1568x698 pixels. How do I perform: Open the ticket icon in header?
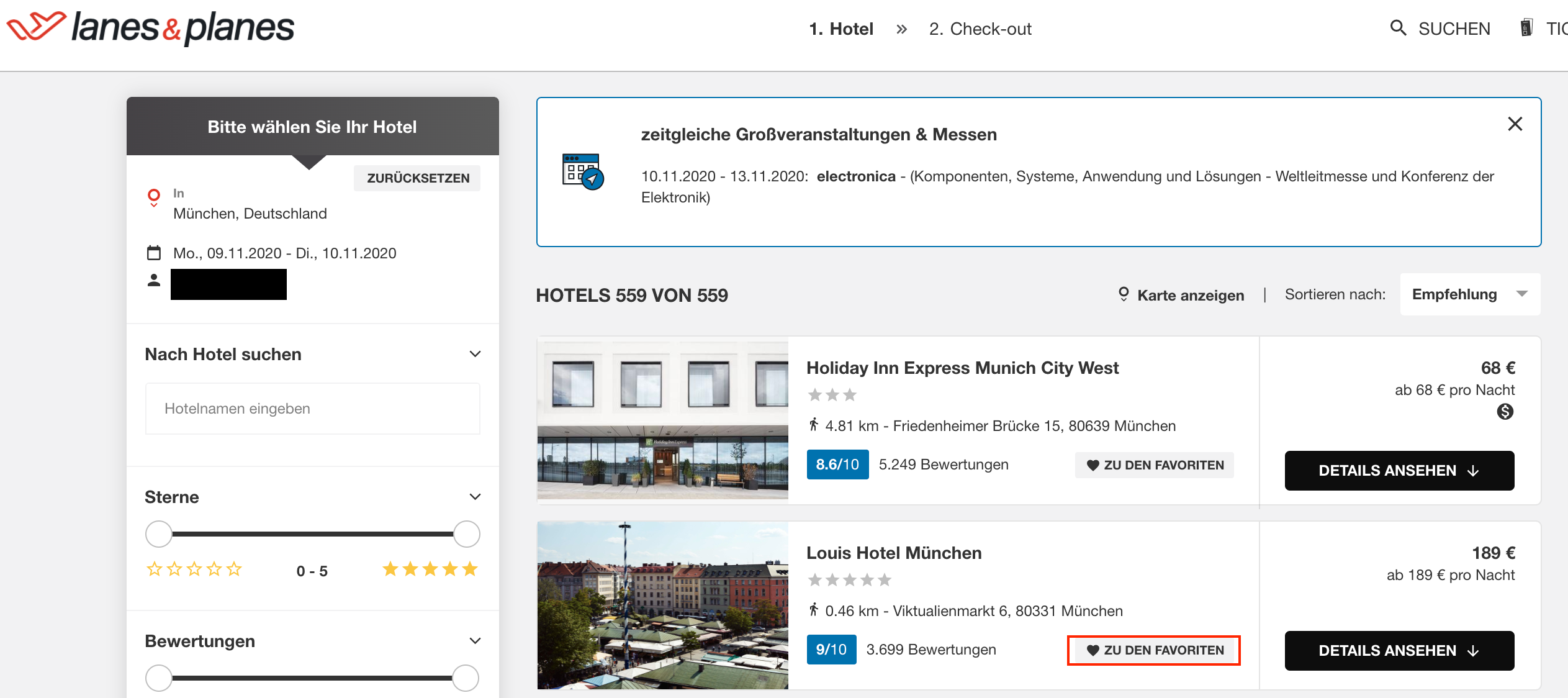coord(1526,28)
